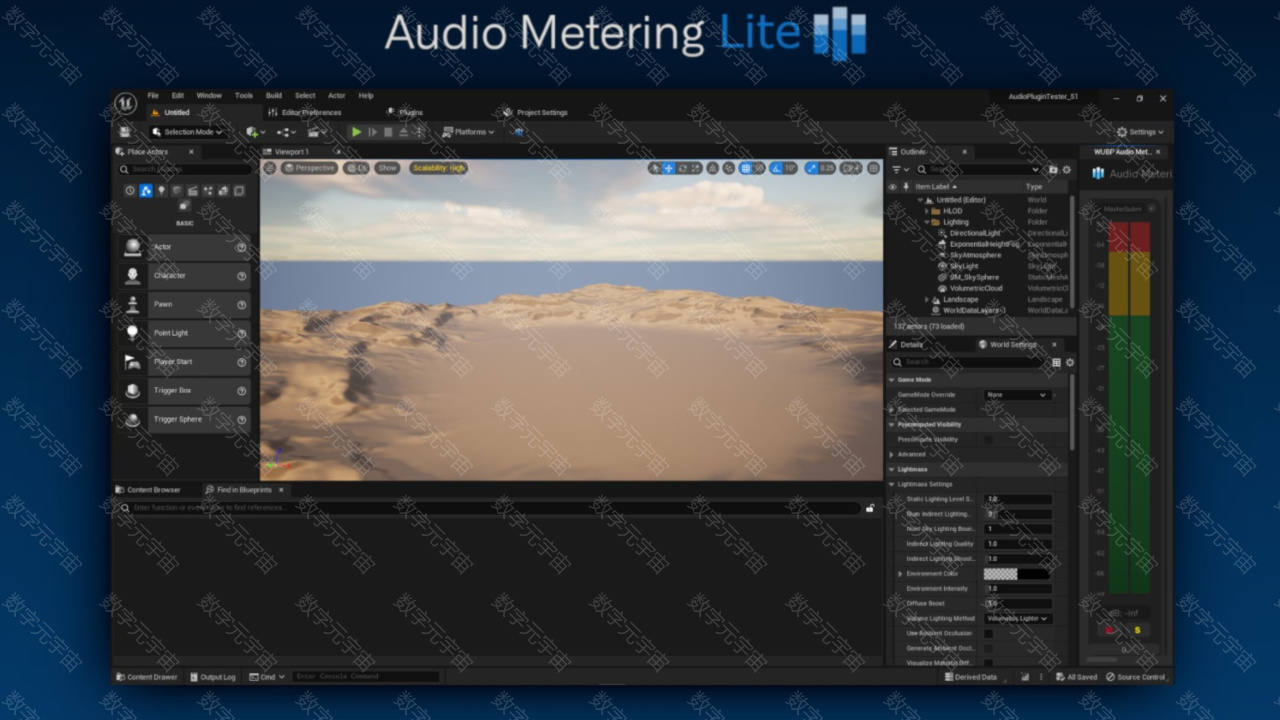Click Scalability: High button
The width and height of the screenshot is (1280, 720).
coord(438,168)
